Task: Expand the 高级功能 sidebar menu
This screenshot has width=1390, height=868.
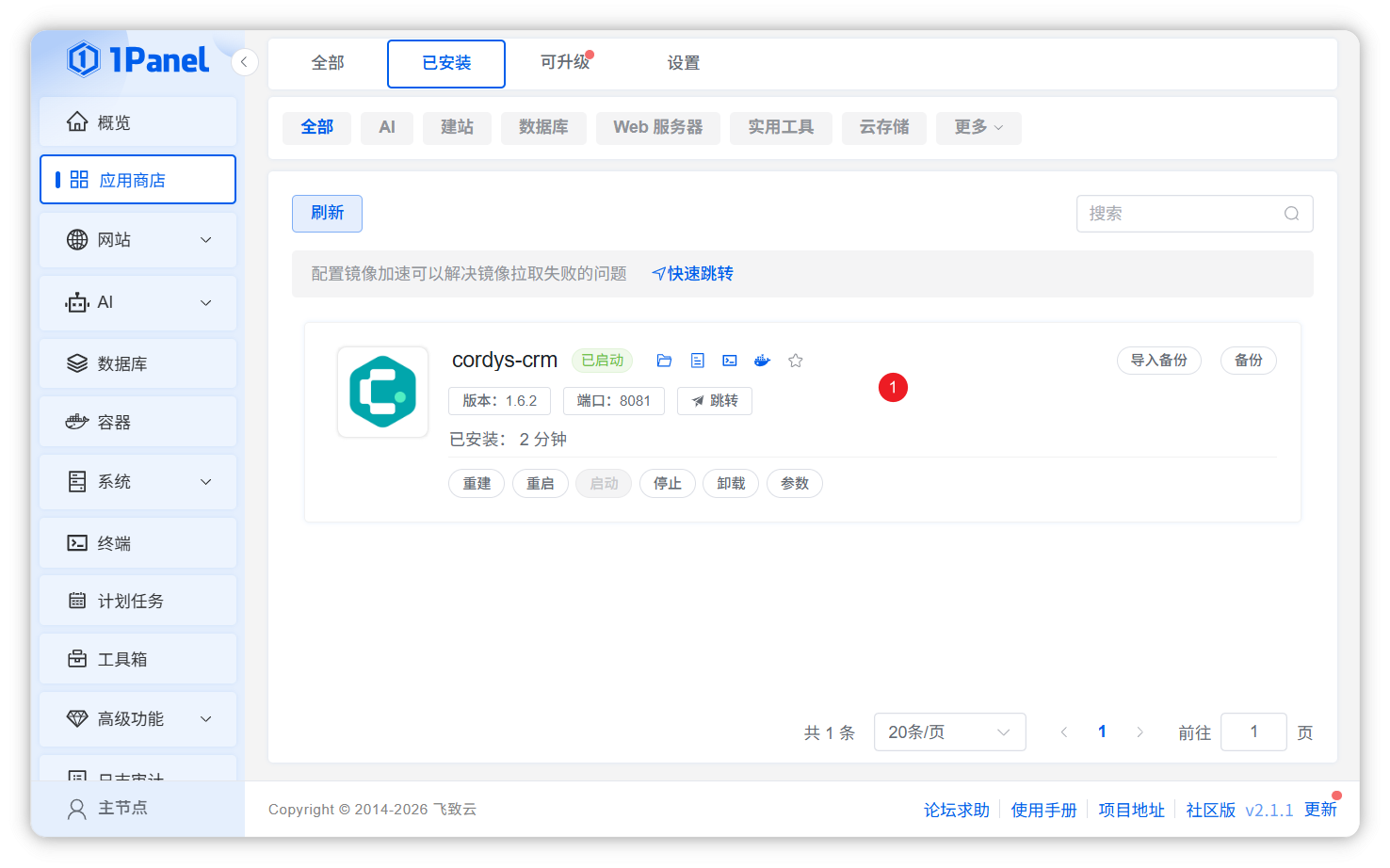Action: click(x=137, y=719)
